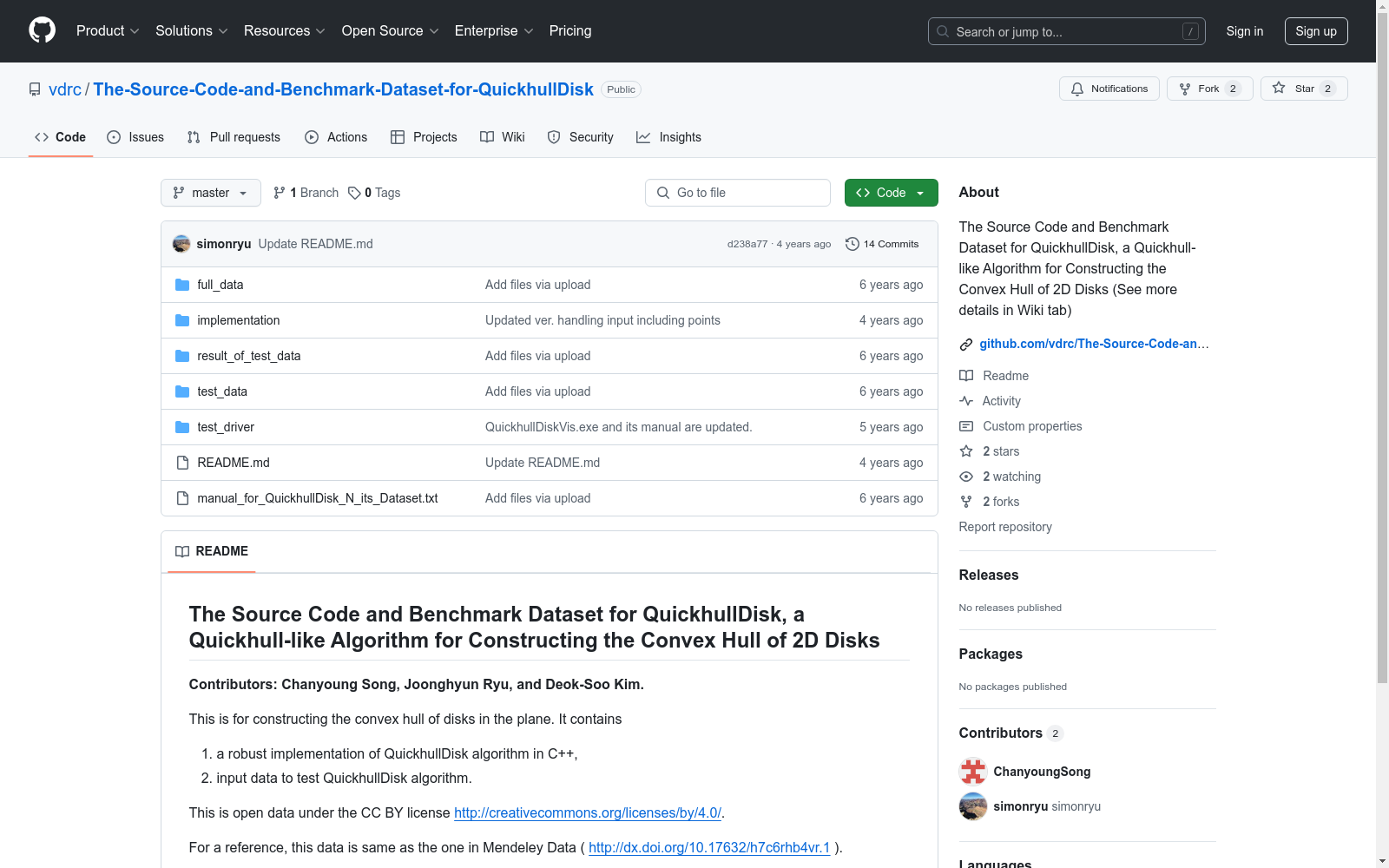Open commit hash d238a77
The height and width of the screenshot is (868, 1389).
coord(747,244)
